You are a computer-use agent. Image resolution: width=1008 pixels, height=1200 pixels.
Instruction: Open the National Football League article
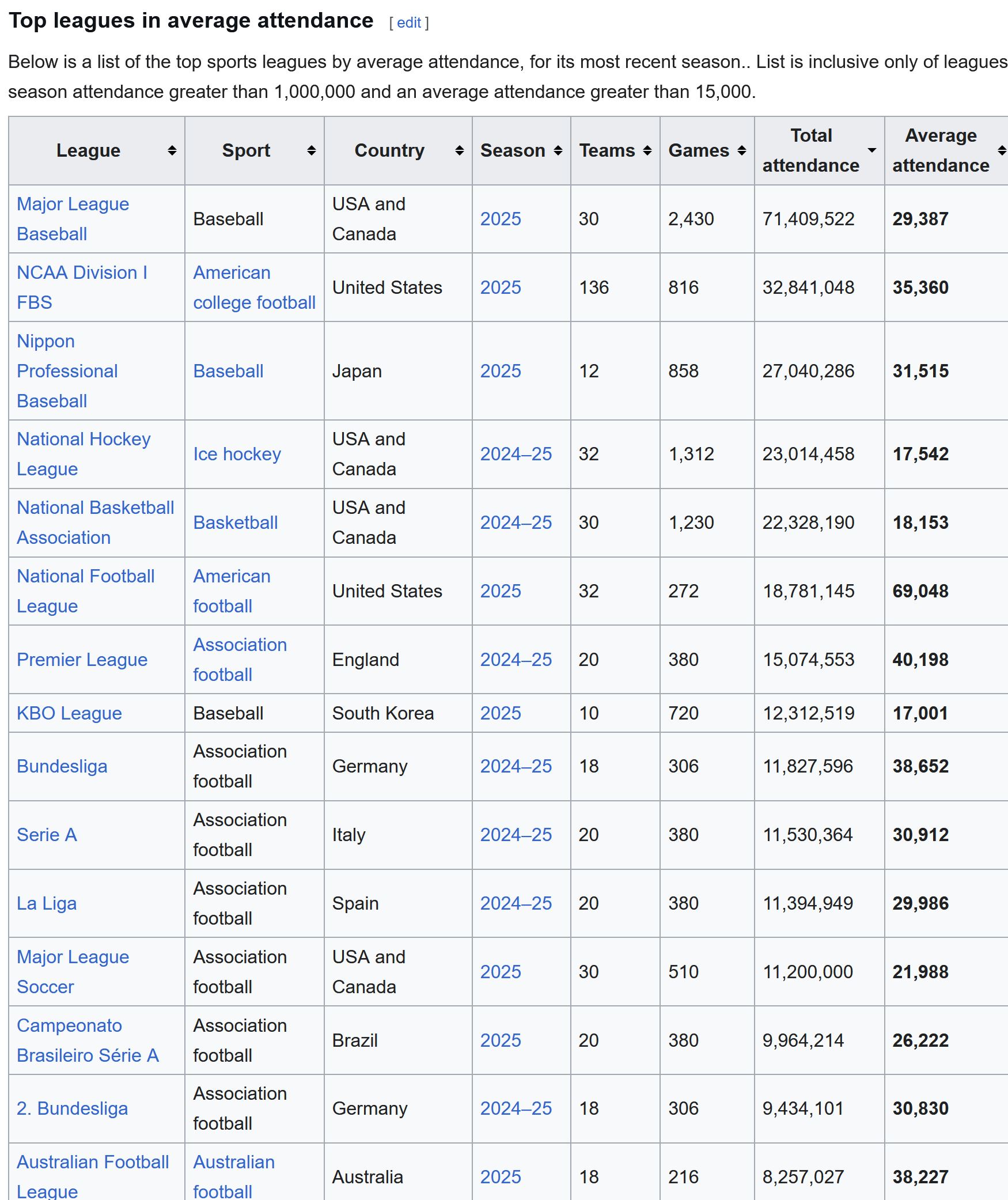(85, 591)
